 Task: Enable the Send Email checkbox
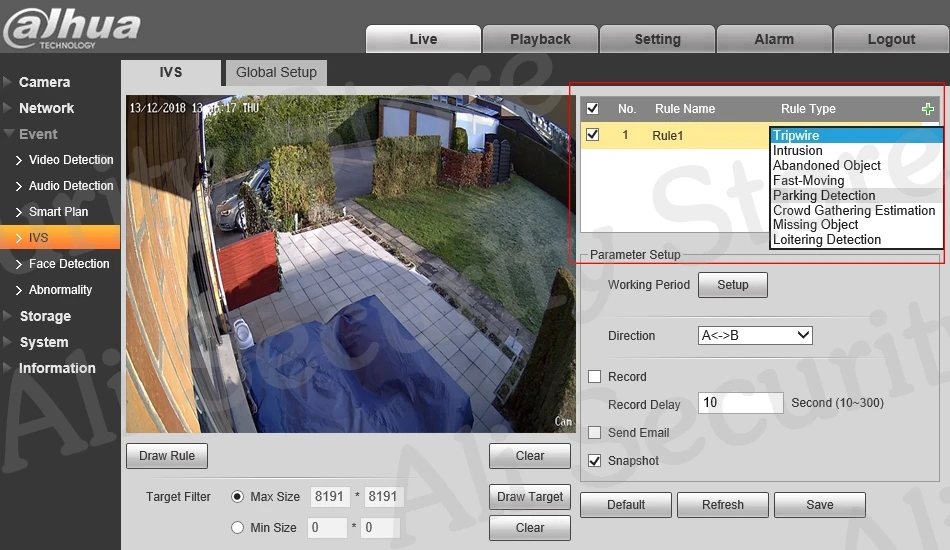tap(594, 432)
